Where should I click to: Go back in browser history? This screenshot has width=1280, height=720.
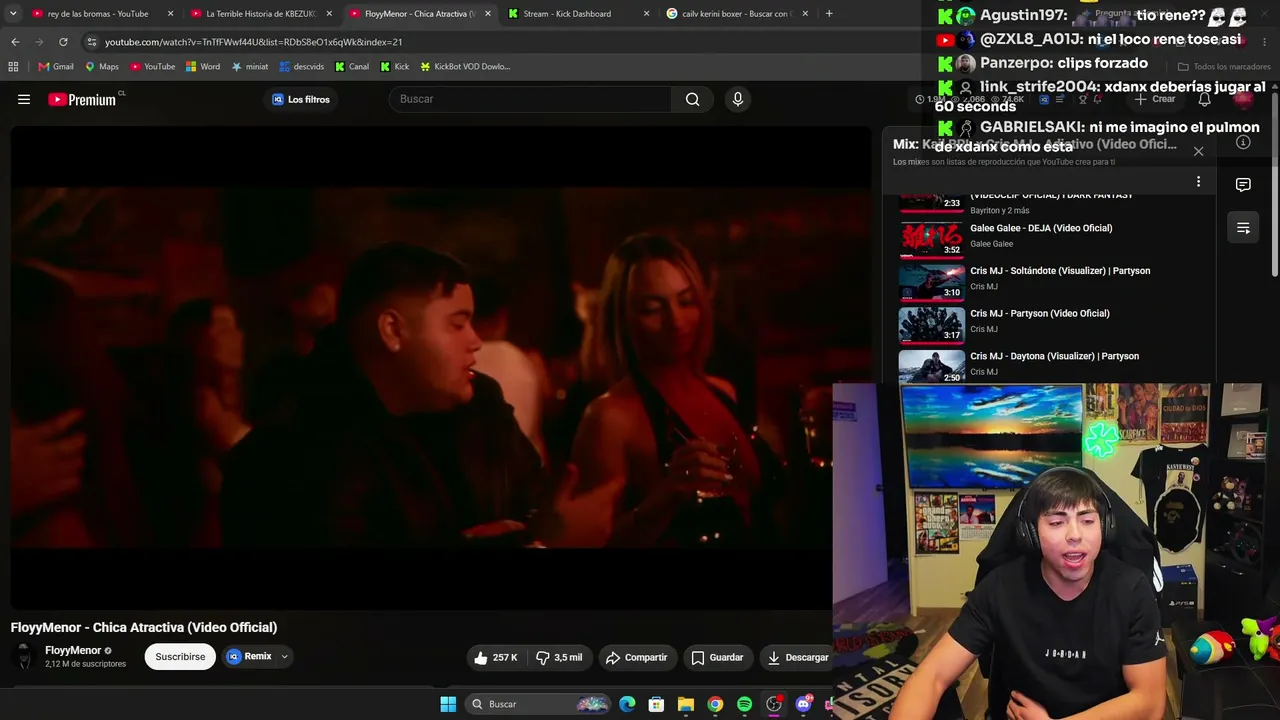point(15,42)
